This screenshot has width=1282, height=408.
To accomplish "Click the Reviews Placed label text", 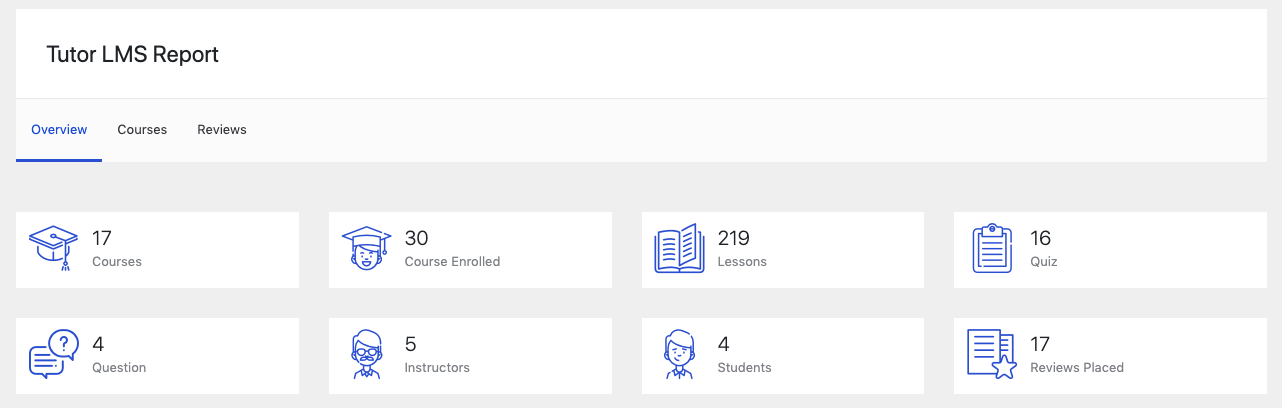I will [1077, 368].
